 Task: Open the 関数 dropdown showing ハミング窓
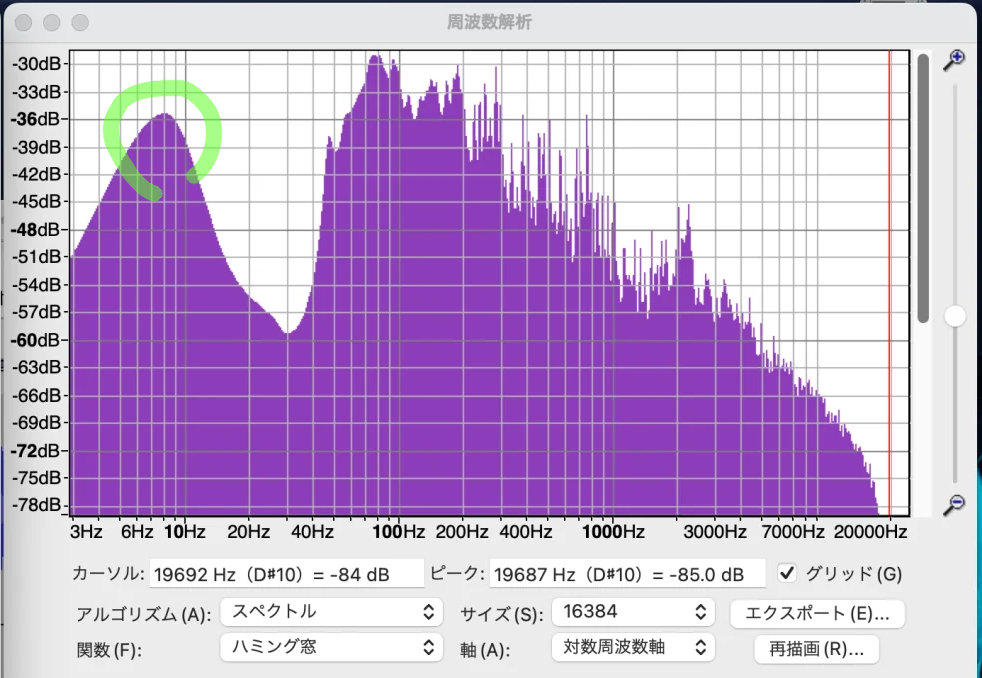(331, 647)
